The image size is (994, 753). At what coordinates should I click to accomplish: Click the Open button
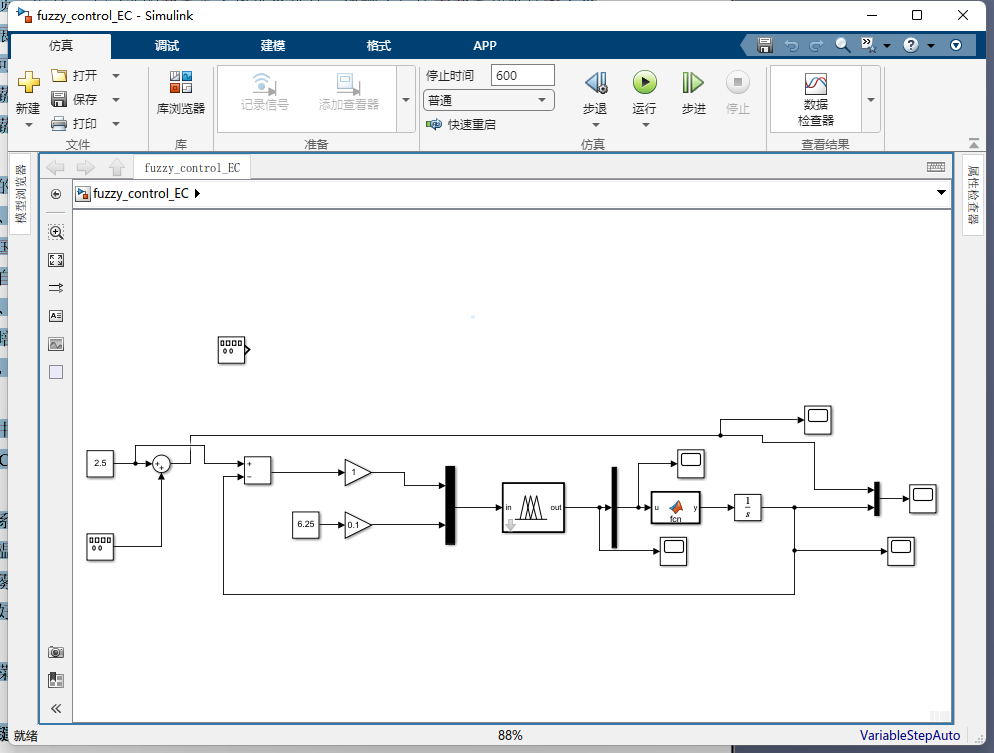coord(75,75)
